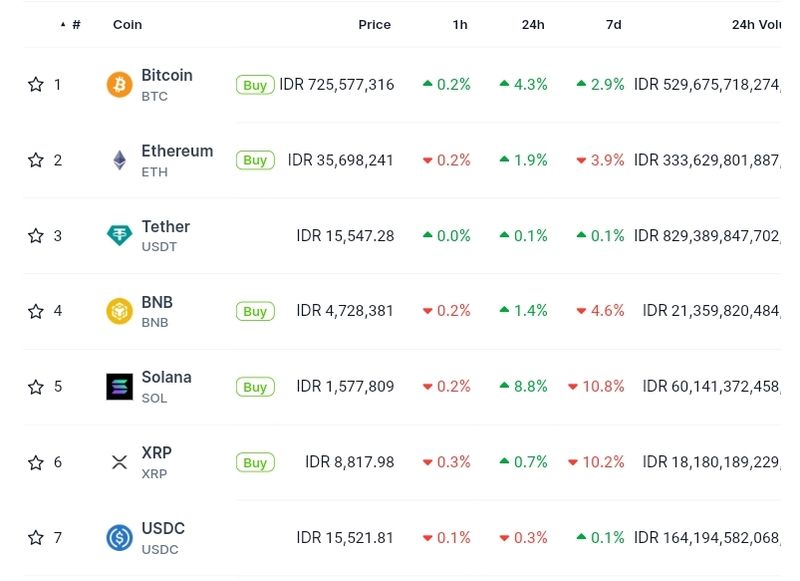800x581 pixels.
Task: Click the USDC logo icon
Action: pyautogui.click(x=119, y=538)
